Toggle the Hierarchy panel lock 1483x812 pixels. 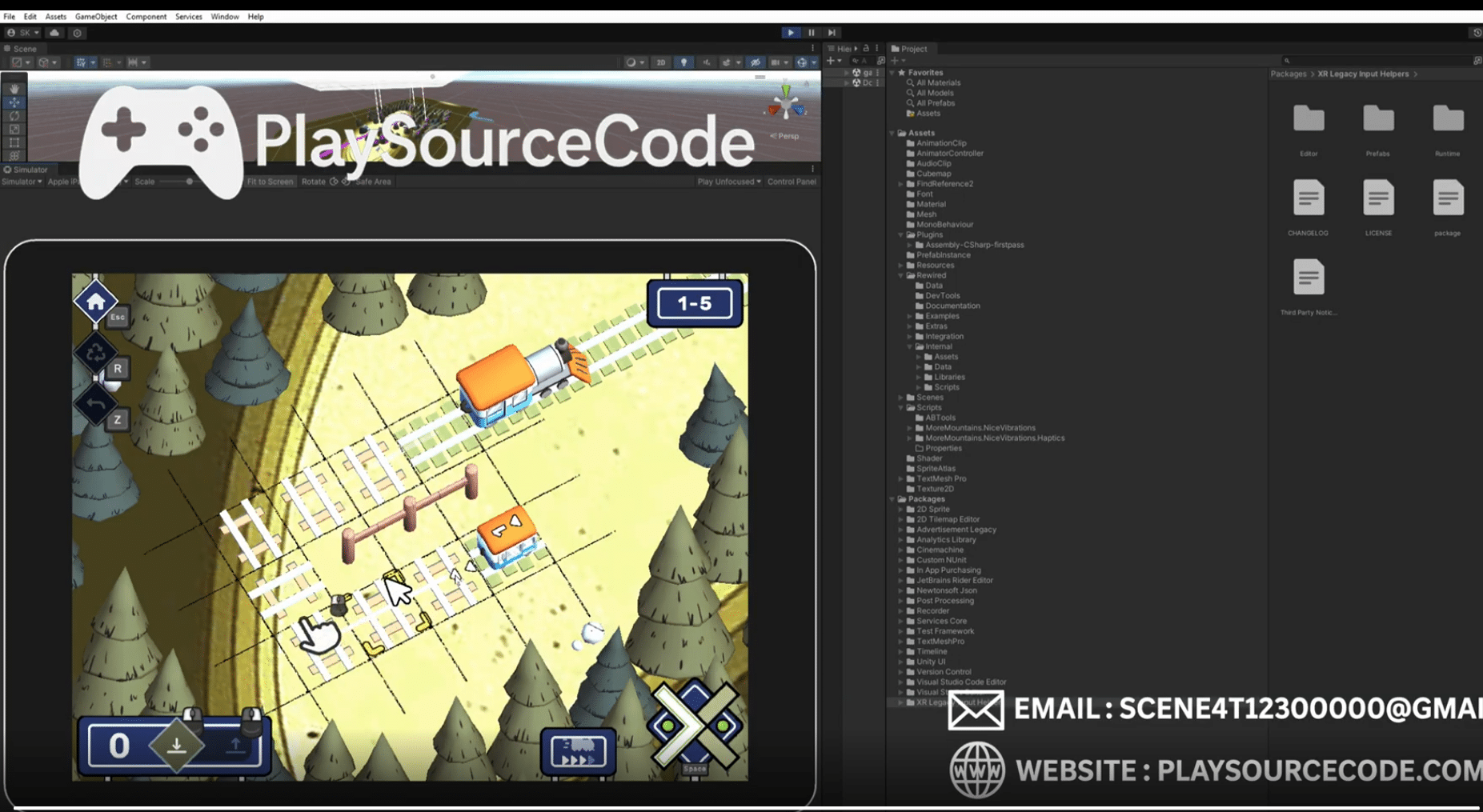click(866, 49)
